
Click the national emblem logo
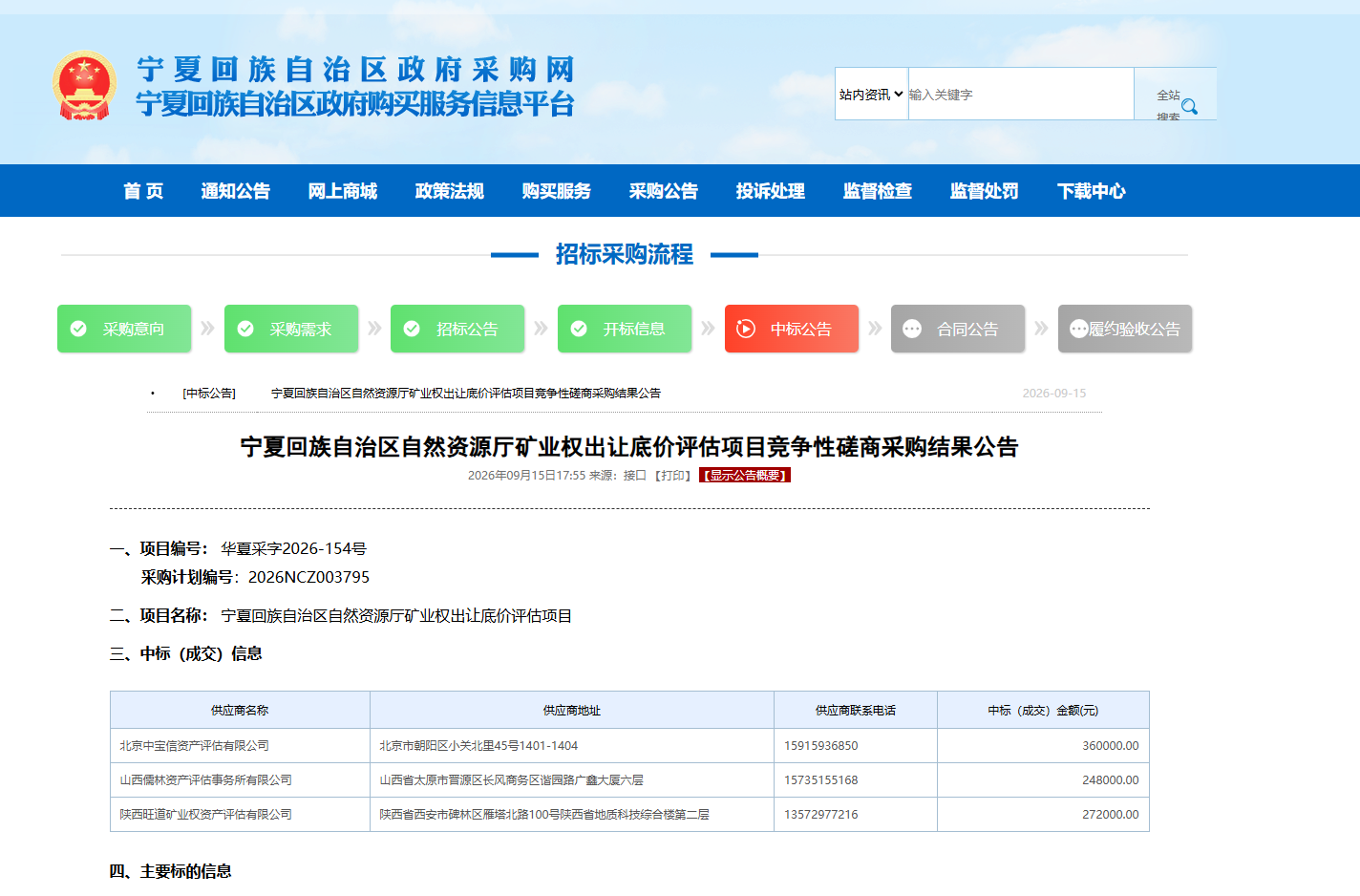85,85
